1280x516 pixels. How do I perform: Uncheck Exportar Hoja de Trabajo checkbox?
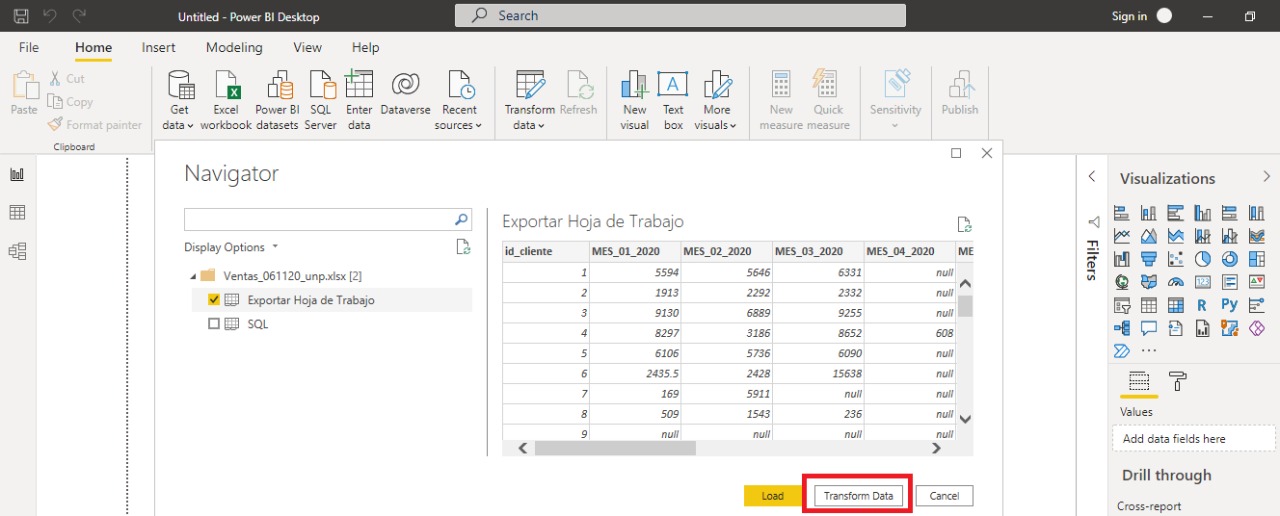tap(214, 300)
